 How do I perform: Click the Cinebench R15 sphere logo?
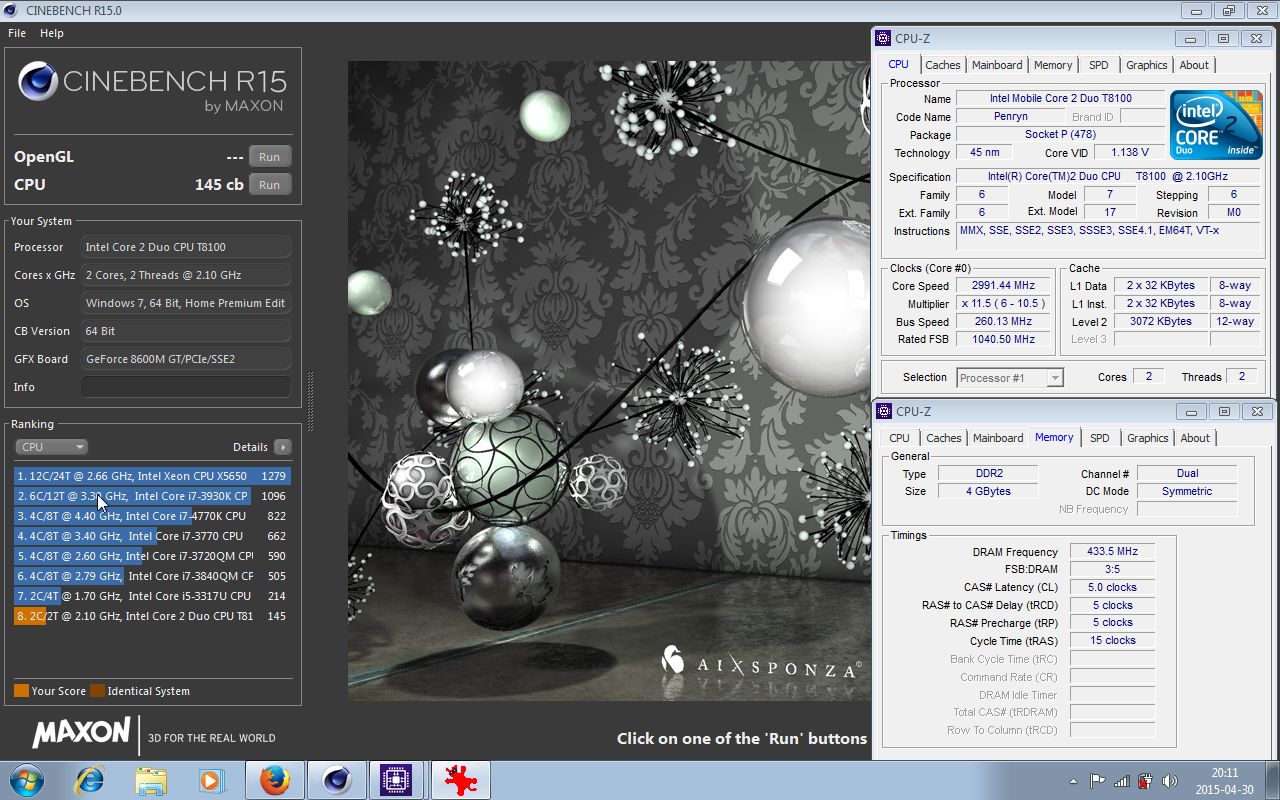pos(38,81)
